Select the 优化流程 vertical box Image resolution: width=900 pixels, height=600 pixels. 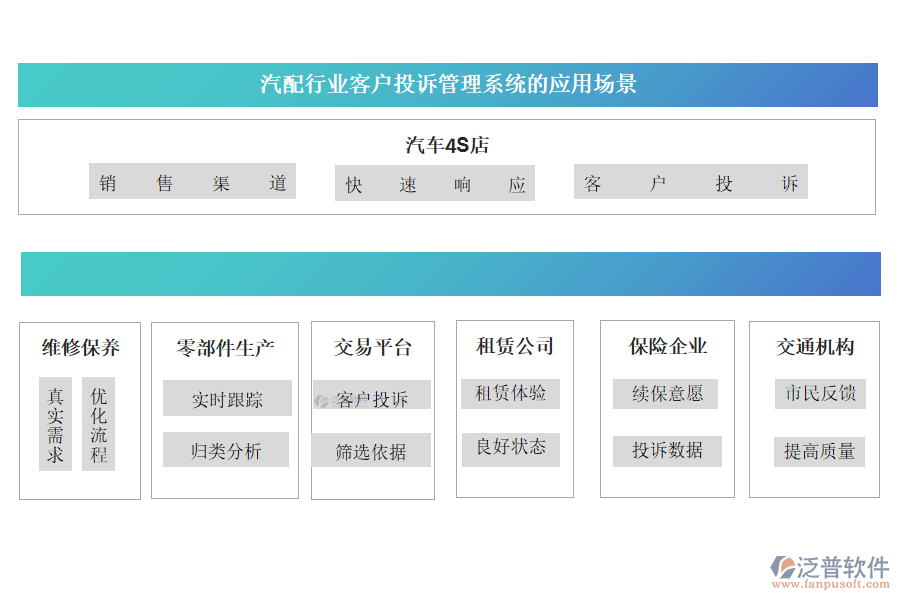(x=98, y=424)
